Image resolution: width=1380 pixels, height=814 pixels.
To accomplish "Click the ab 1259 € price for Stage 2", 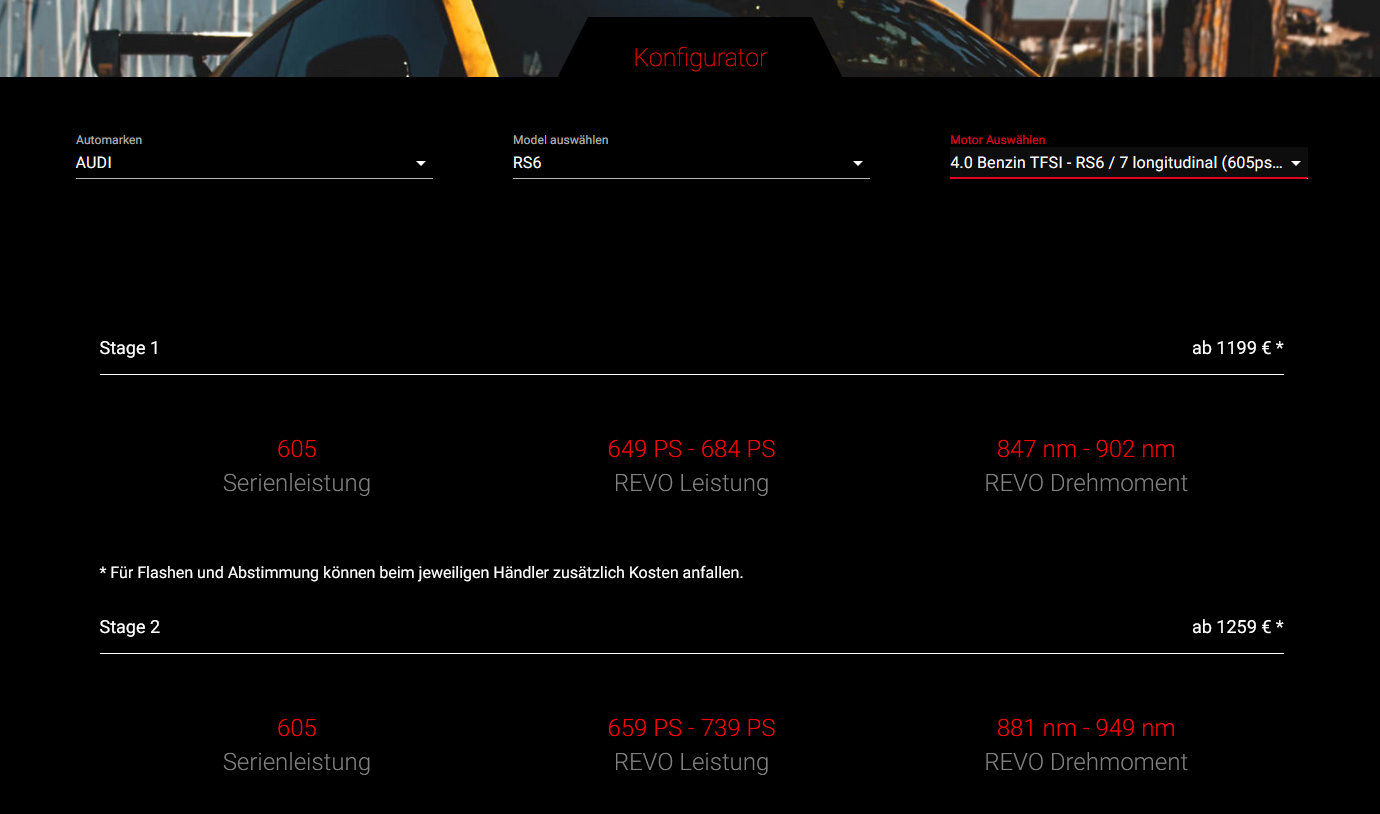I will [1237, 627].
